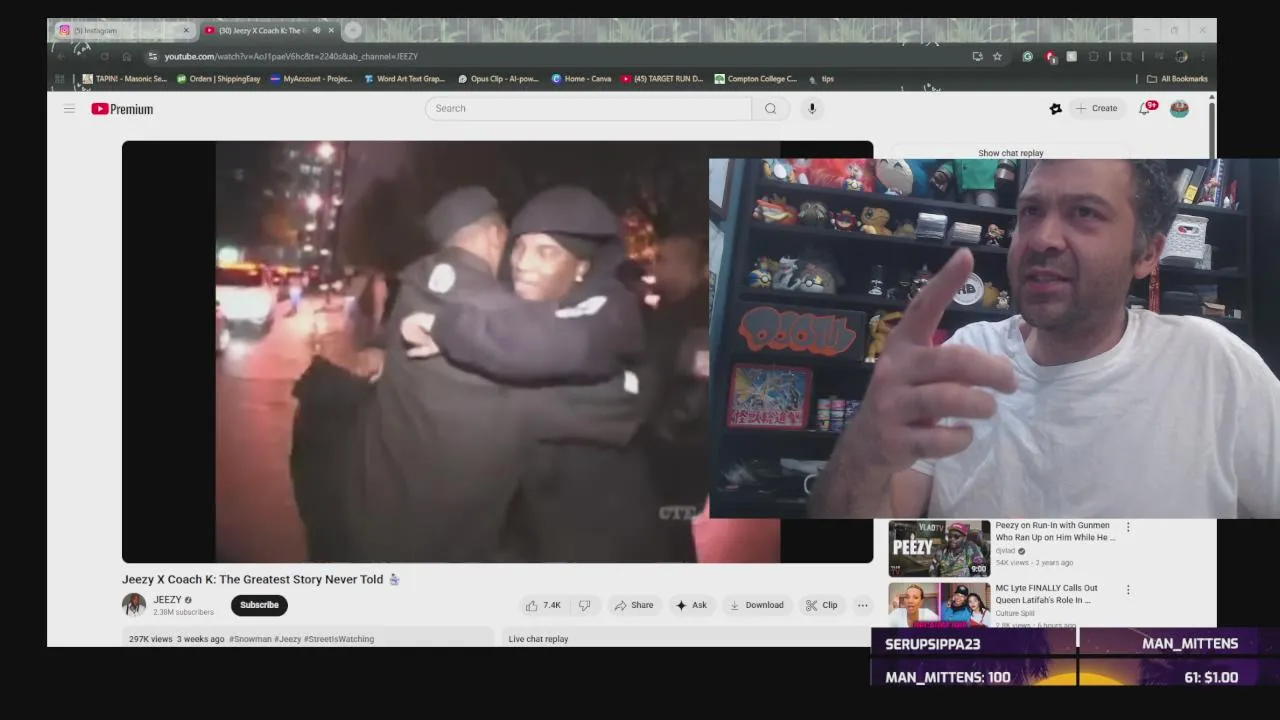Image resolution: width=1280 pixels, height=720 pixels.
Task: Open Peezy on Run-In video thumbnail
Action: pos(939,548)
